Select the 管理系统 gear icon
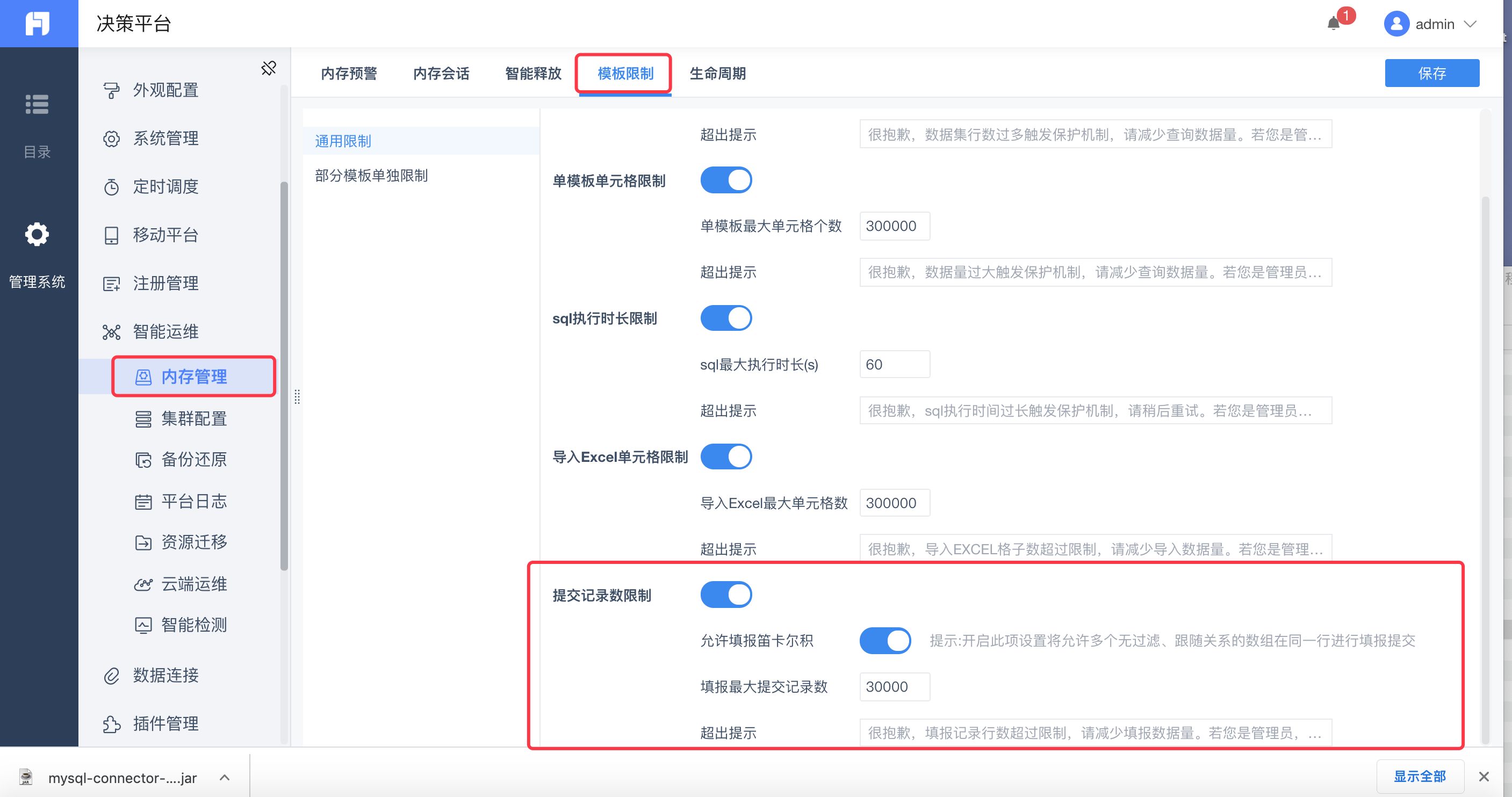The width and height of the screenshot is (1512, 797). click(37, 235)
